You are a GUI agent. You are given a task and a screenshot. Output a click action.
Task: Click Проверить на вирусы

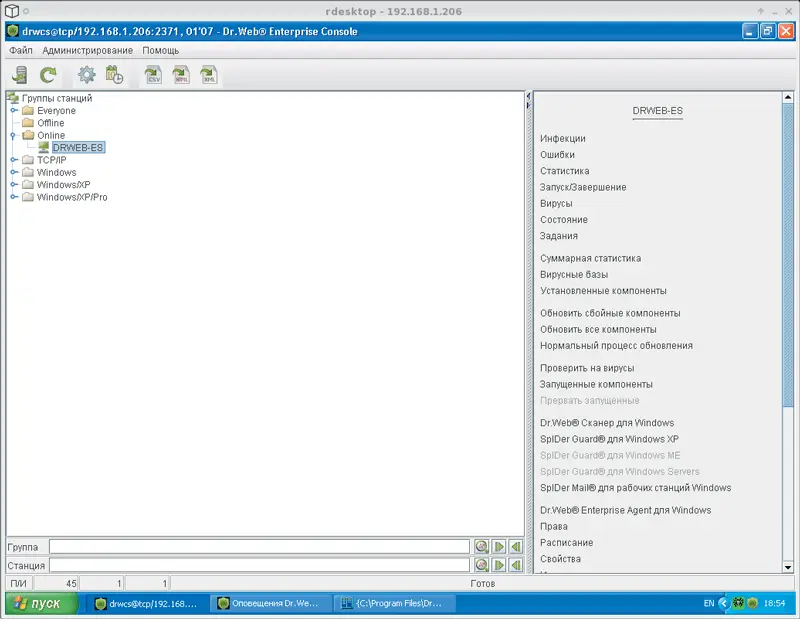tap(587, 368)
